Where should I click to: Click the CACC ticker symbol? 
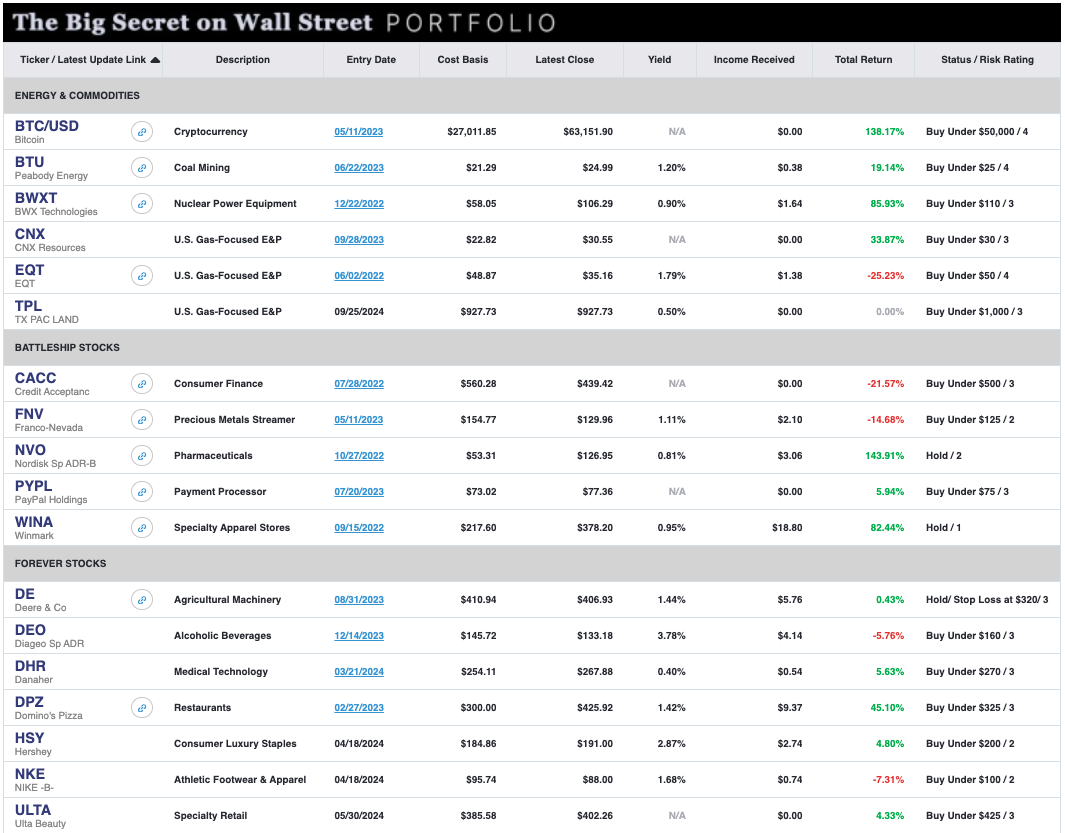coord(35,378)
